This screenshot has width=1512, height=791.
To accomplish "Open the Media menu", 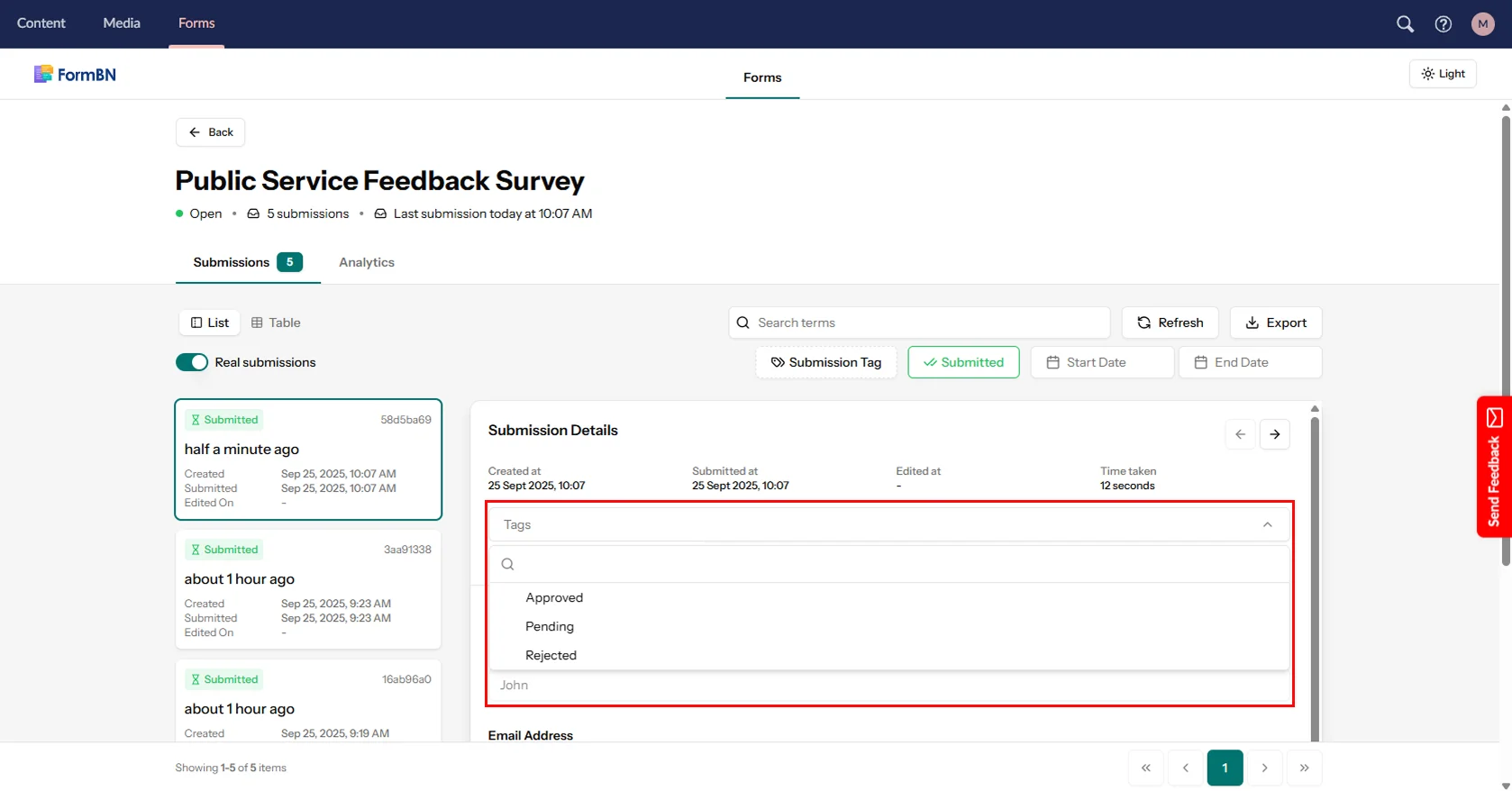I will click(x=122, y=23).
